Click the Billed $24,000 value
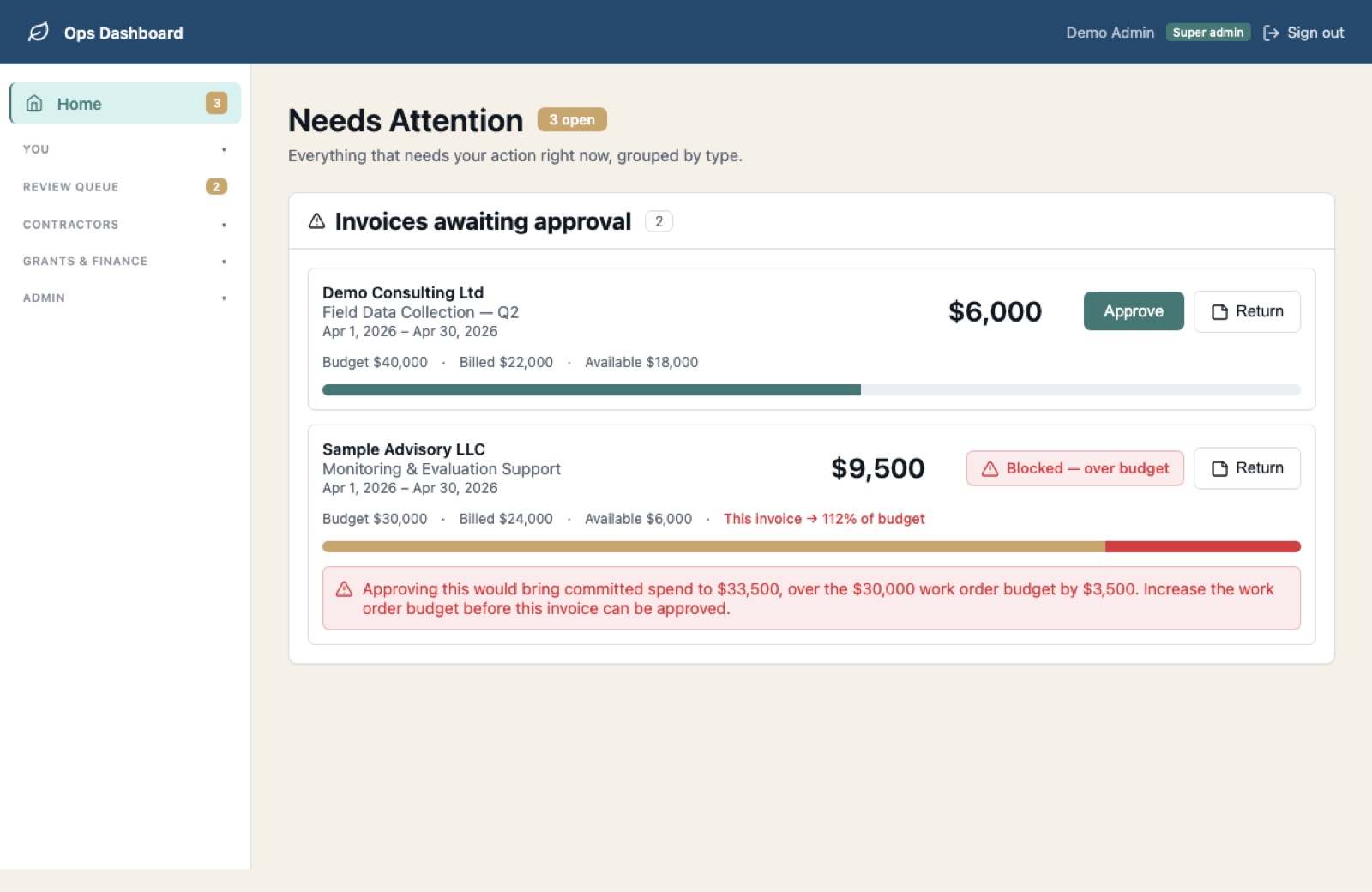This screenshot has height=892, width=1372. (506, 519)
